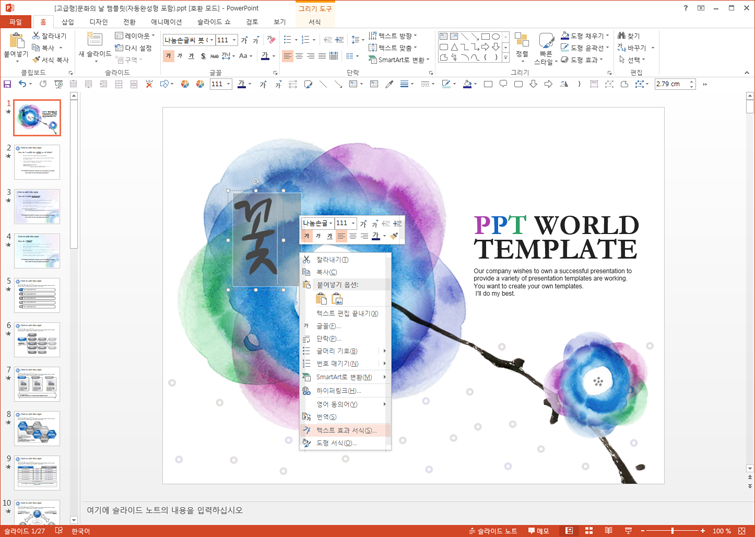The height and width of the screenshot is (537, 755).
Task: Choose Hyperlink (하이퍼링크) from context menu
Action: coord(345,391)
